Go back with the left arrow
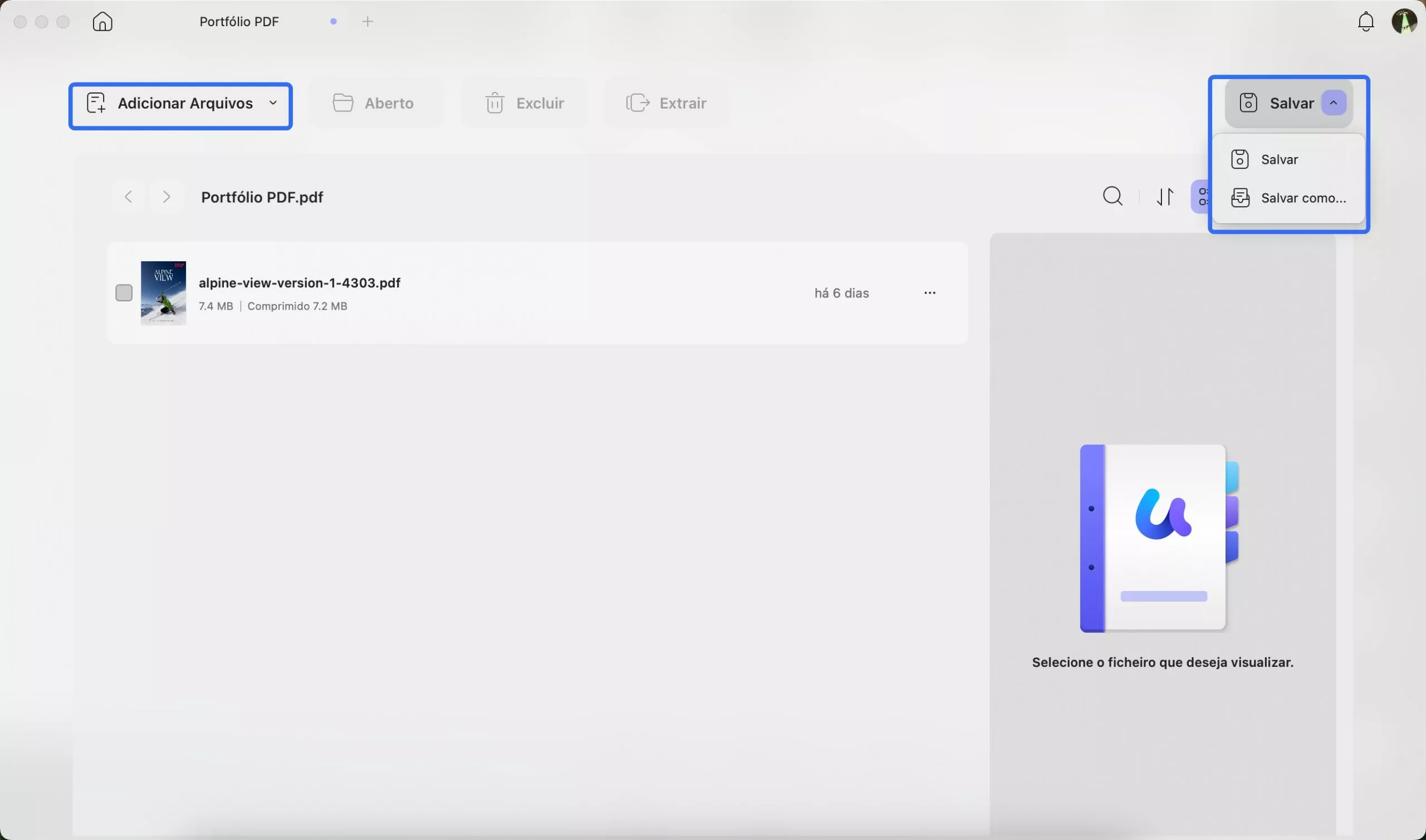 click(x=129, y=197)
